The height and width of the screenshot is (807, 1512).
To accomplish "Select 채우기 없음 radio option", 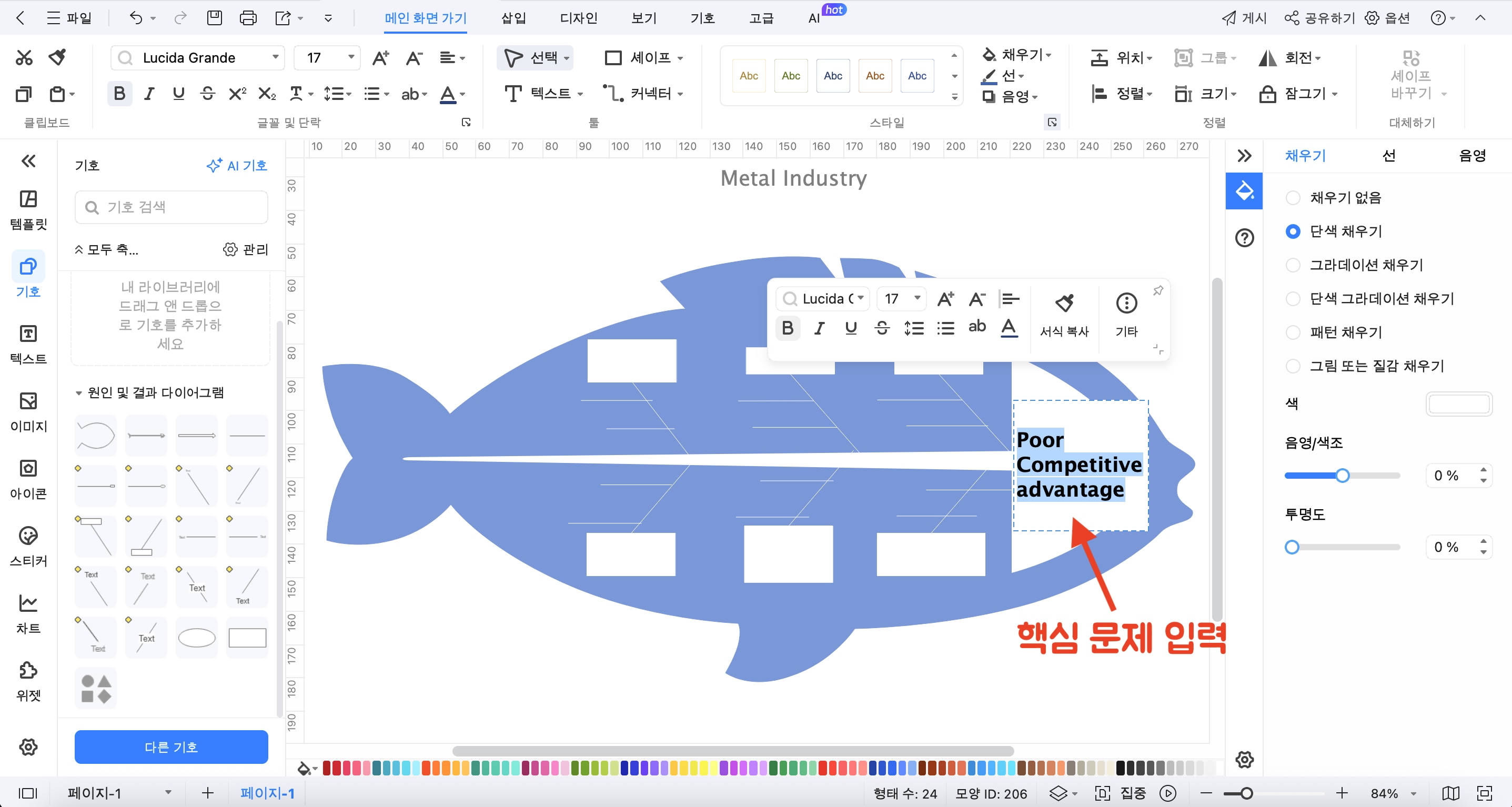I will pyautogui.click(x=1293, y=198).
